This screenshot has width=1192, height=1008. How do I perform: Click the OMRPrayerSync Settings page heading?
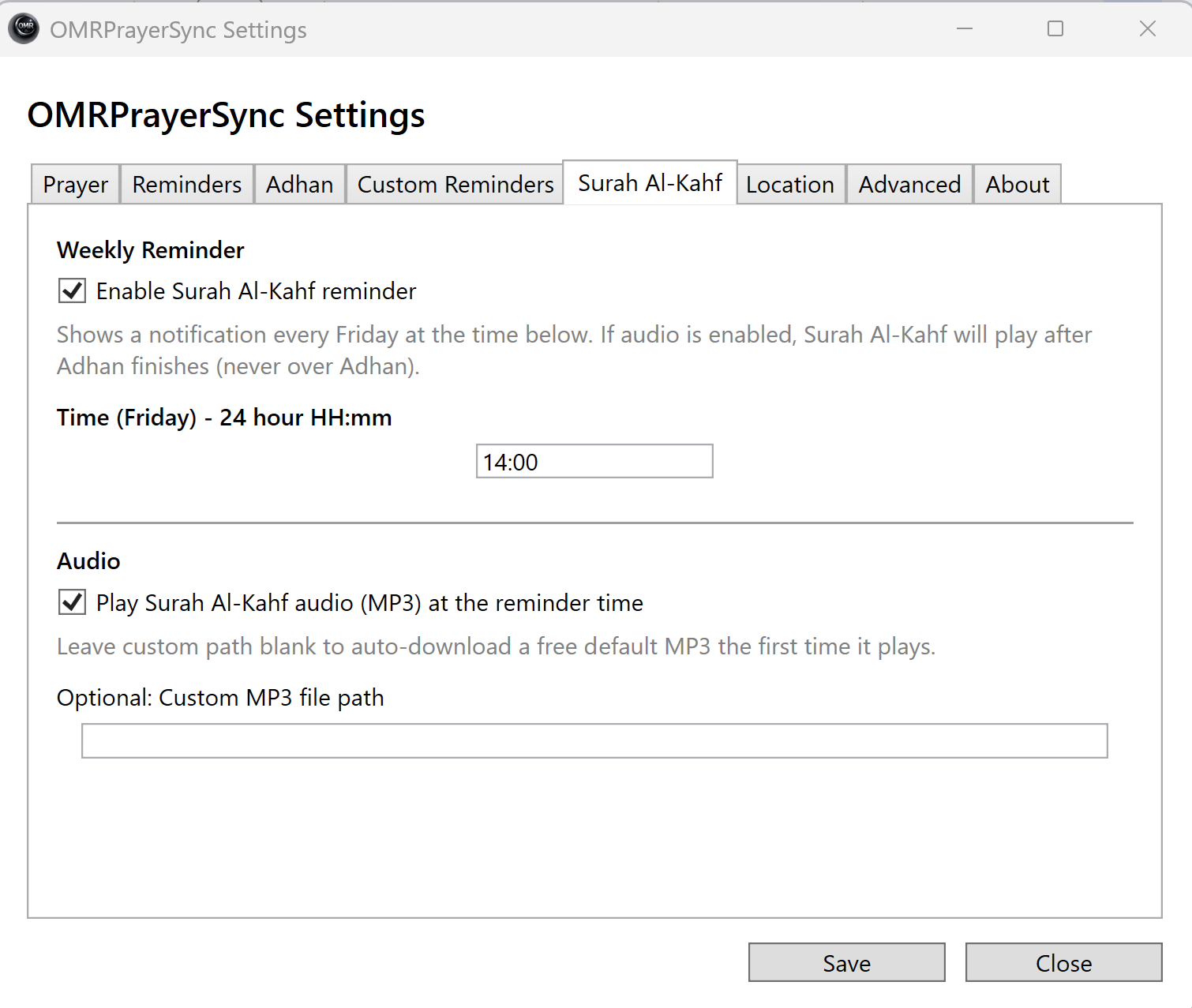click(x=227, y=115)
